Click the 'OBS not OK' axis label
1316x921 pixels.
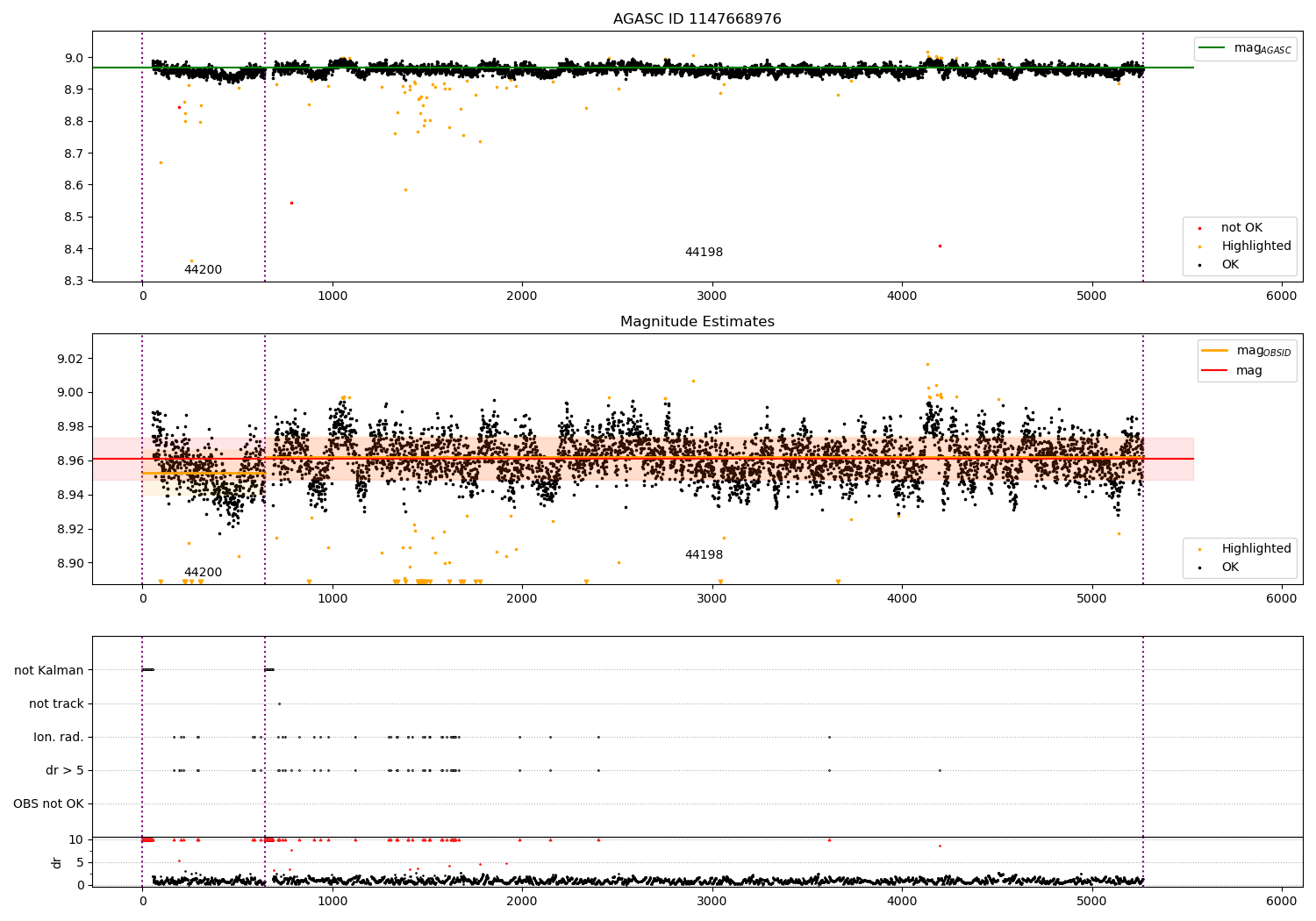(x=48, y=803)
